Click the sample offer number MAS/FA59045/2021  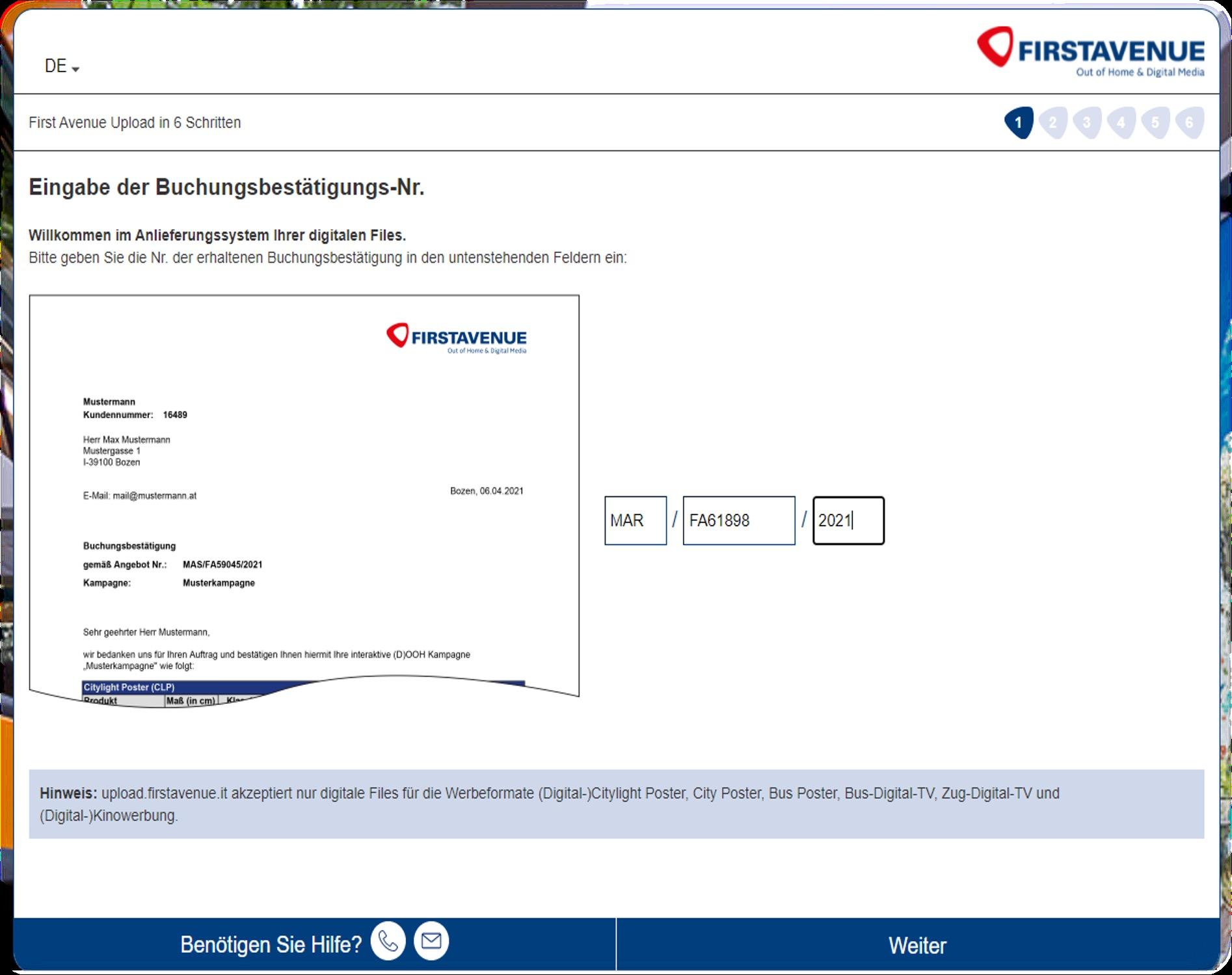tap(222, 565)
